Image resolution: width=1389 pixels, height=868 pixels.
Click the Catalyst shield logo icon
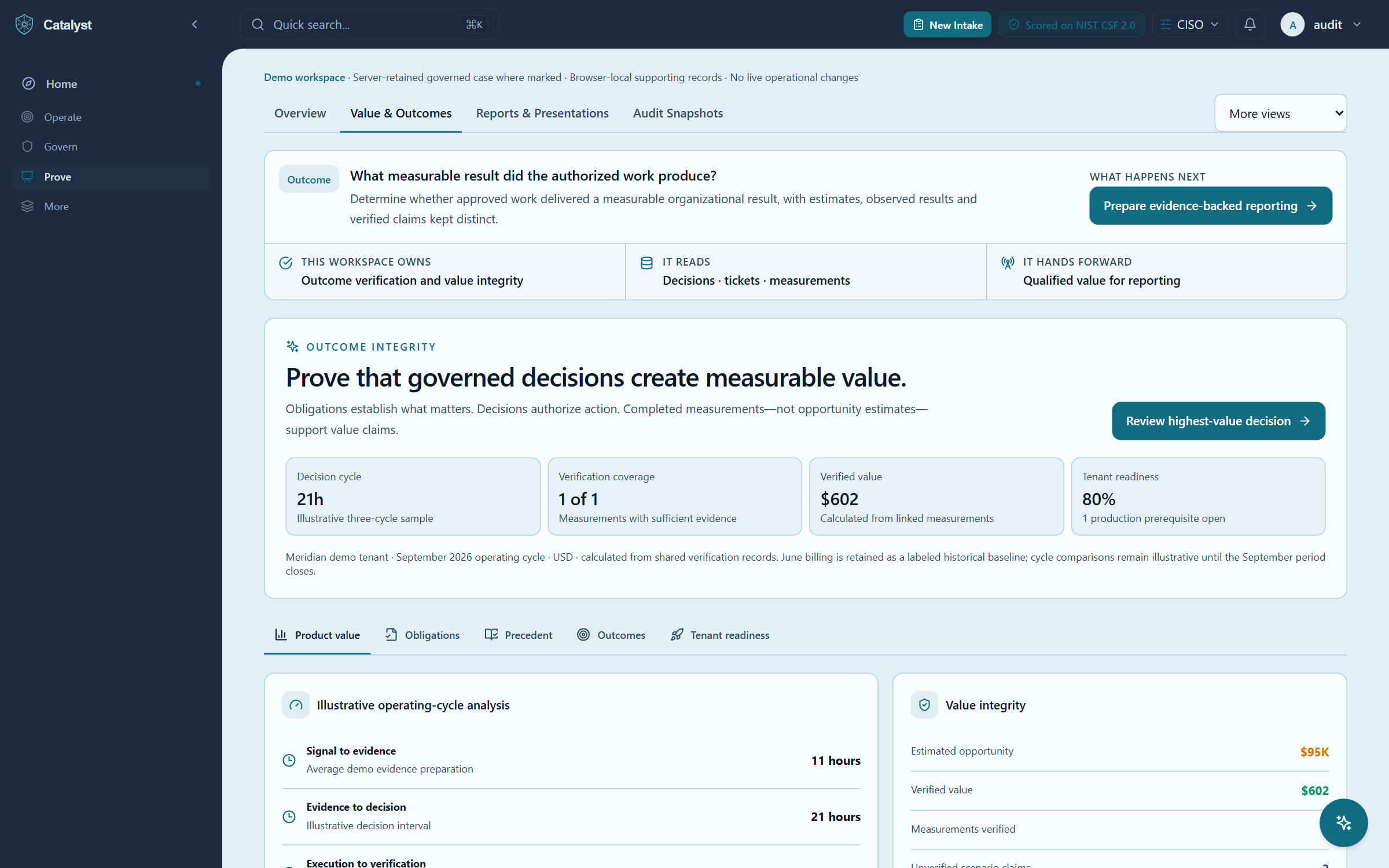[24, 24]
